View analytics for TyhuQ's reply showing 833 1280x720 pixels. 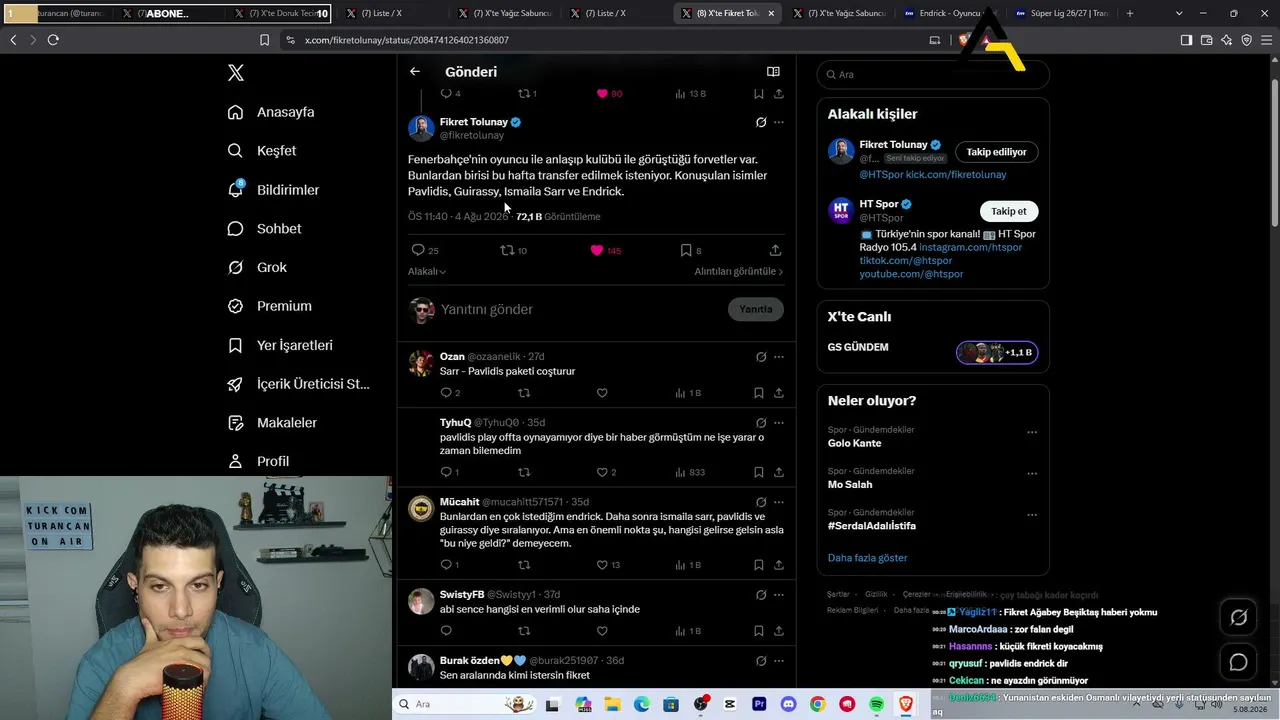point(689,472)
